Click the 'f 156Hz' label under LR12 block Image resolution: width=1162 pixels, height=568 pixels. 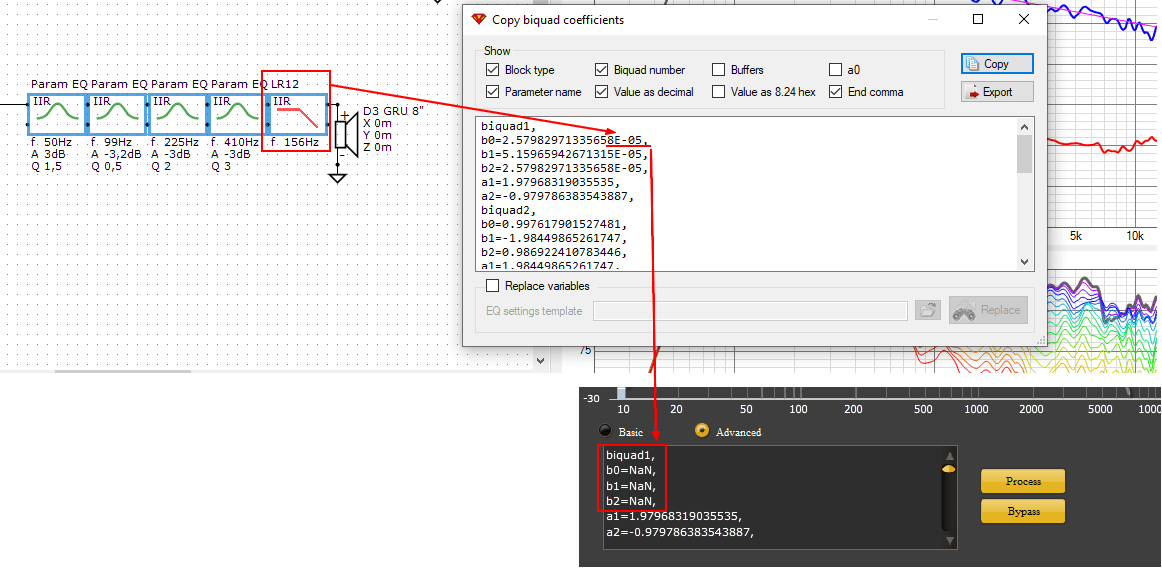pos(295,142)
